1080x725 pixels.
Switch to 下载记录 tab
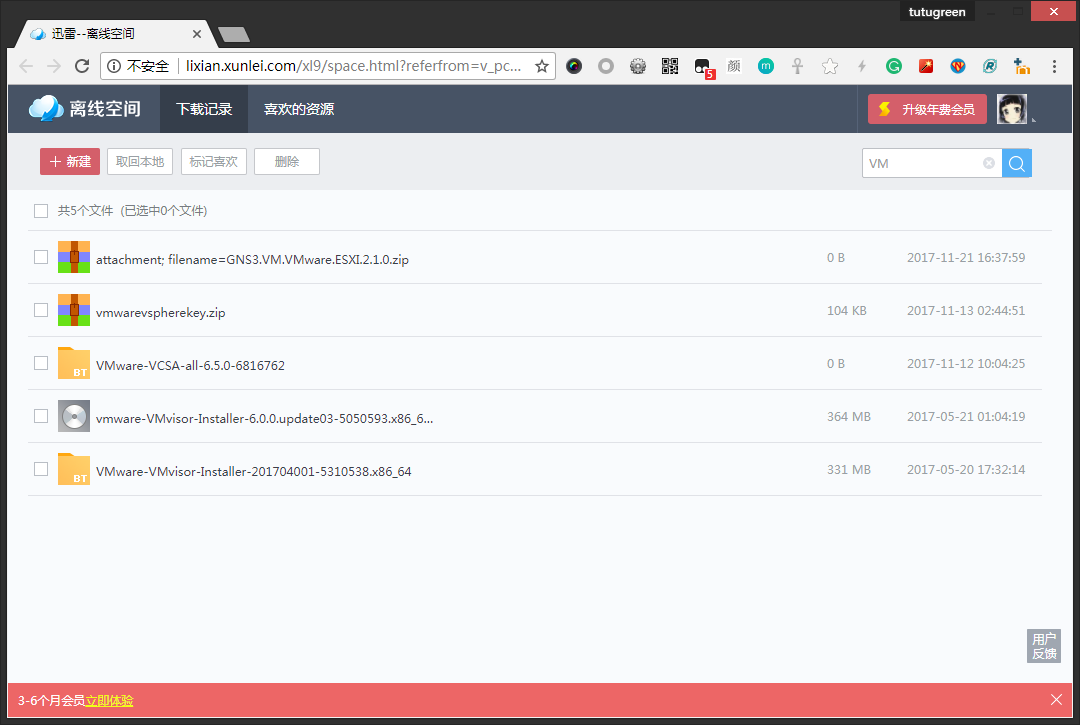click(204, 109)
